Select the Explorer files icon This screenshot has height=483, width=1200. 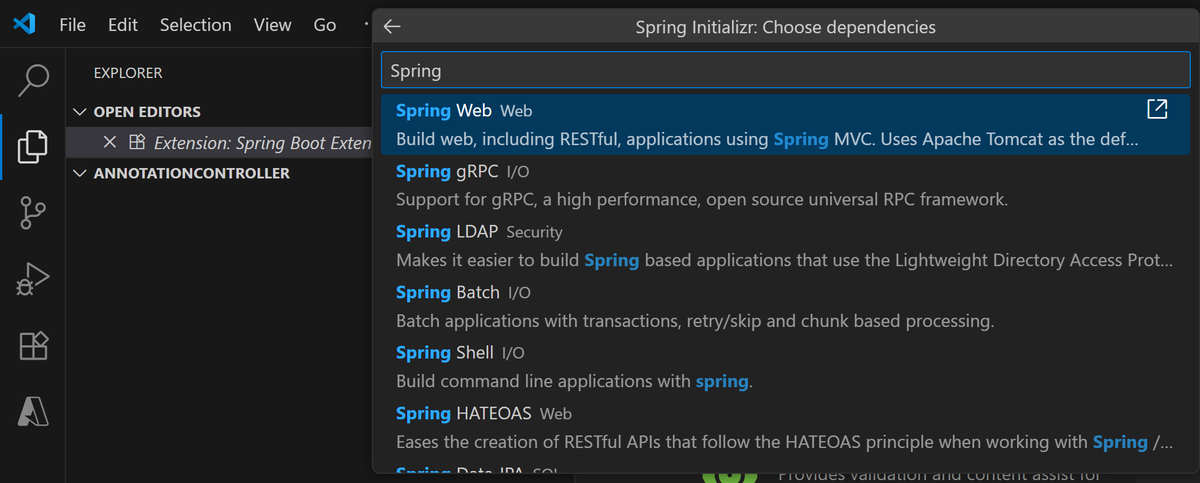coord(33,147)
